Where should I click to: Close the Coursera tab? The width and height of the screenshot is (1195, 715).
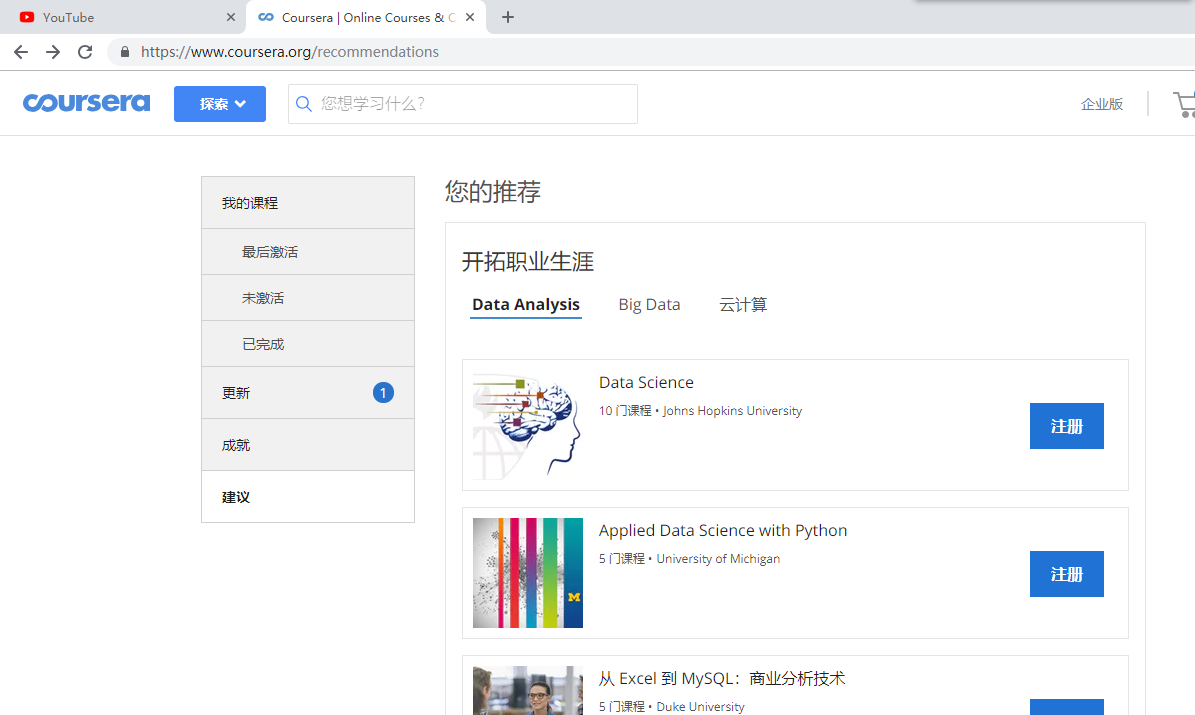[469, 17]
